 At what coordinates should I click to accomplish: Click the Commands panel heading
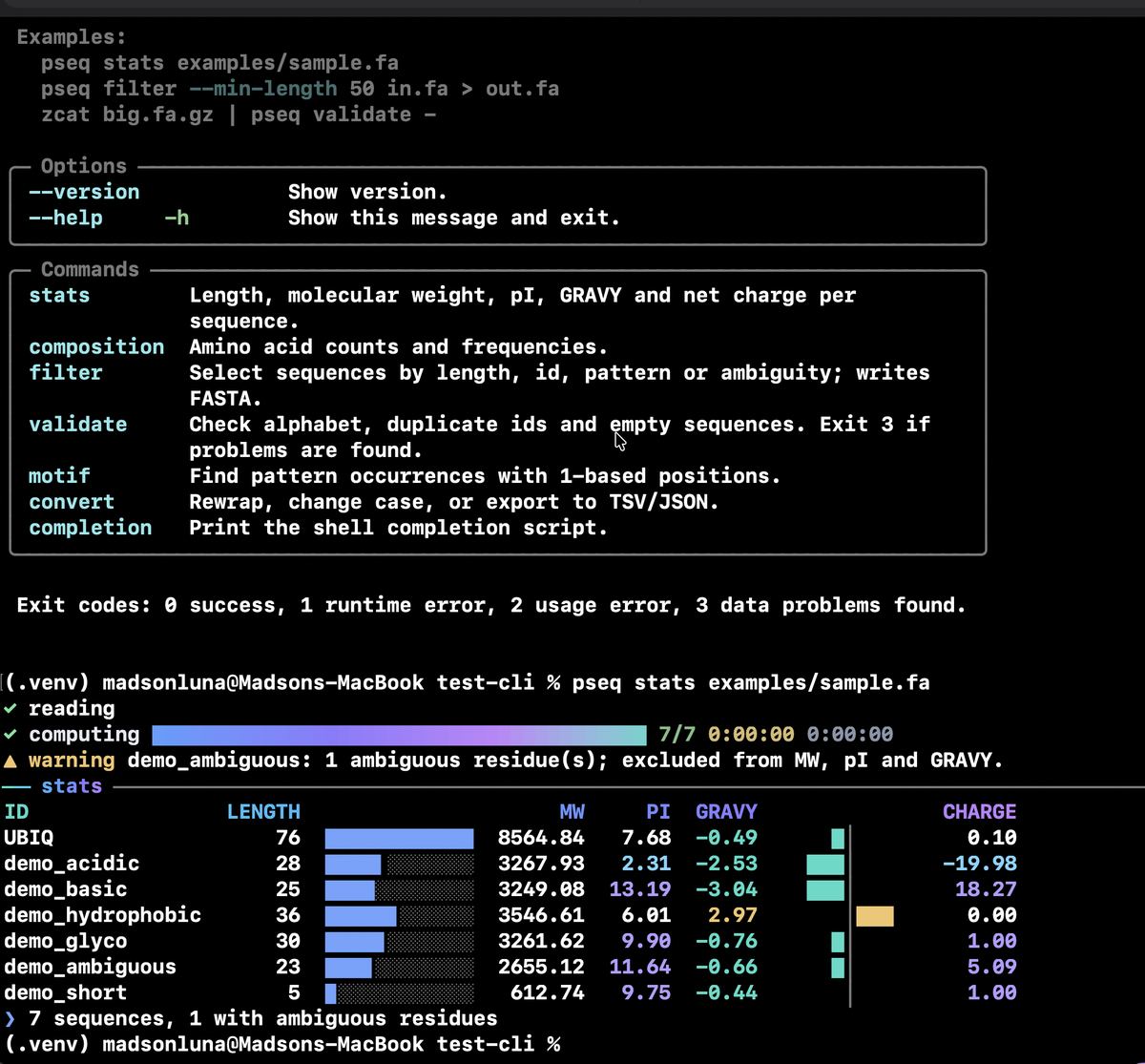point(91,269)
